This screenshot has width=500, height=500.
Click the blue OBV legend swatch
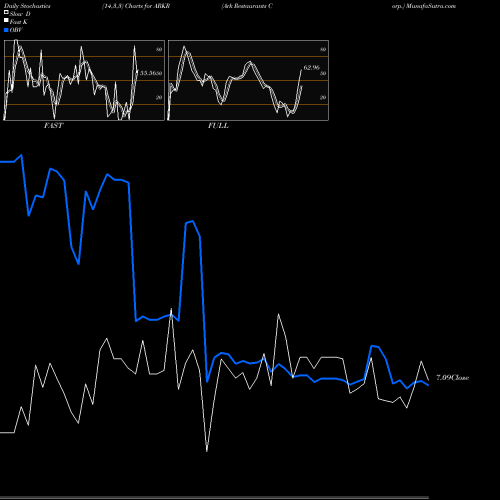click(6, 30)
